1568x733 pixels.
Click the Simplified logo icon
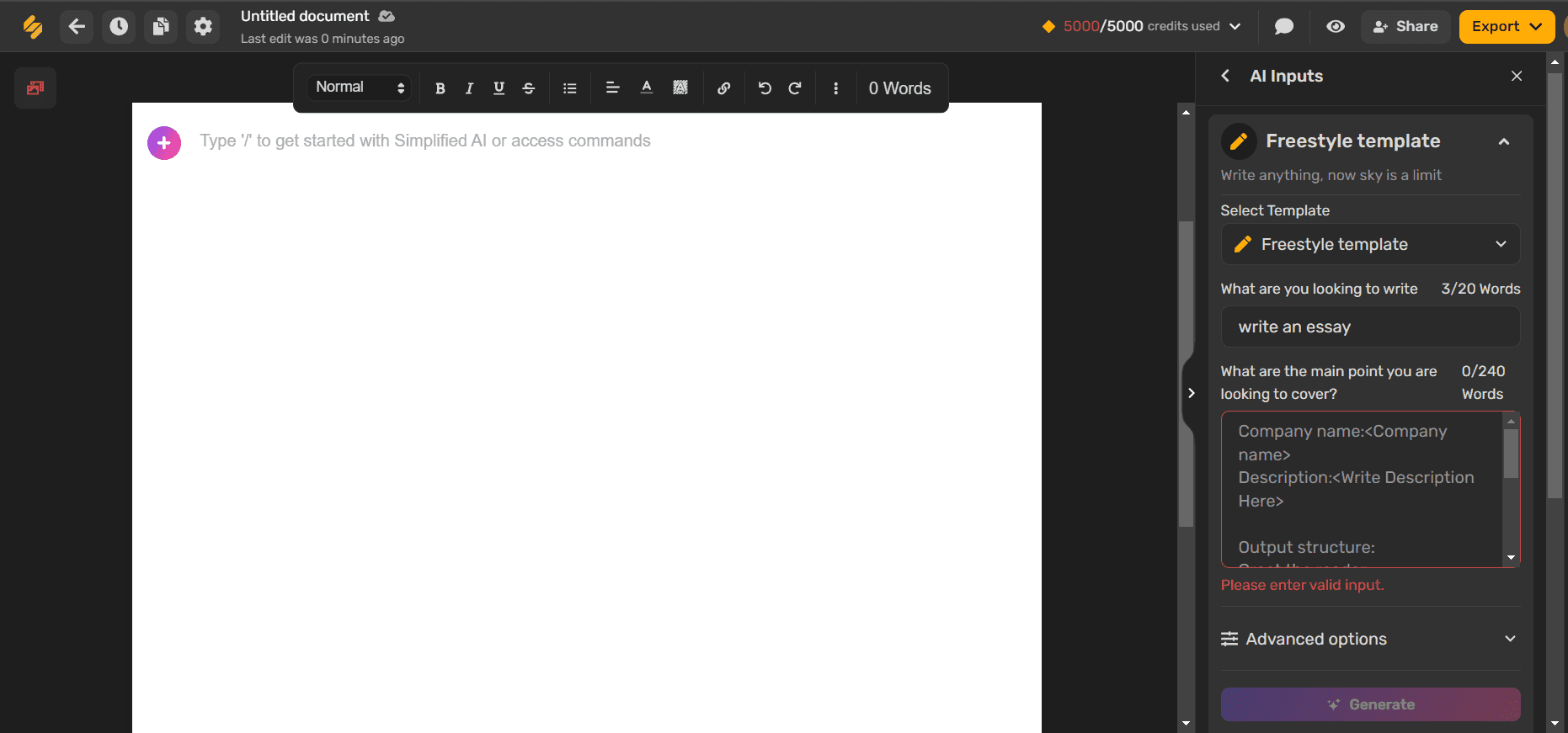(x=33, y=27)
